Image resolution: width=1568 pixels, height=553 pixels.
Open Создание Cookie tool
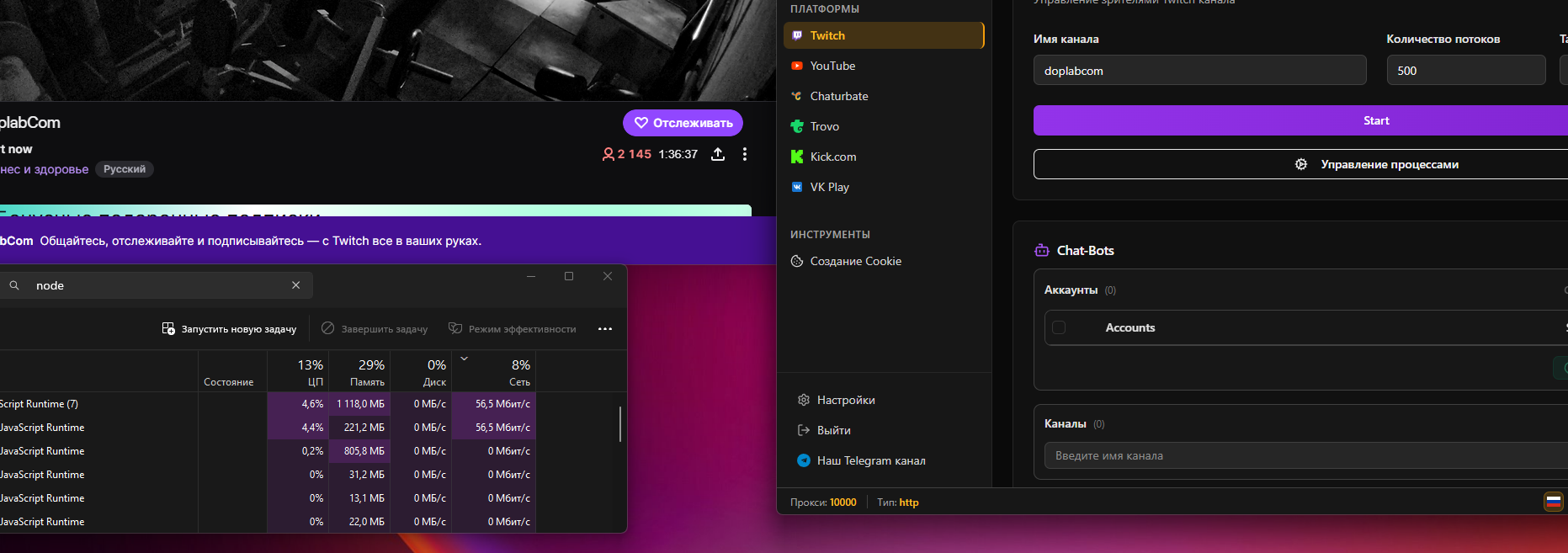pos(855,261)
